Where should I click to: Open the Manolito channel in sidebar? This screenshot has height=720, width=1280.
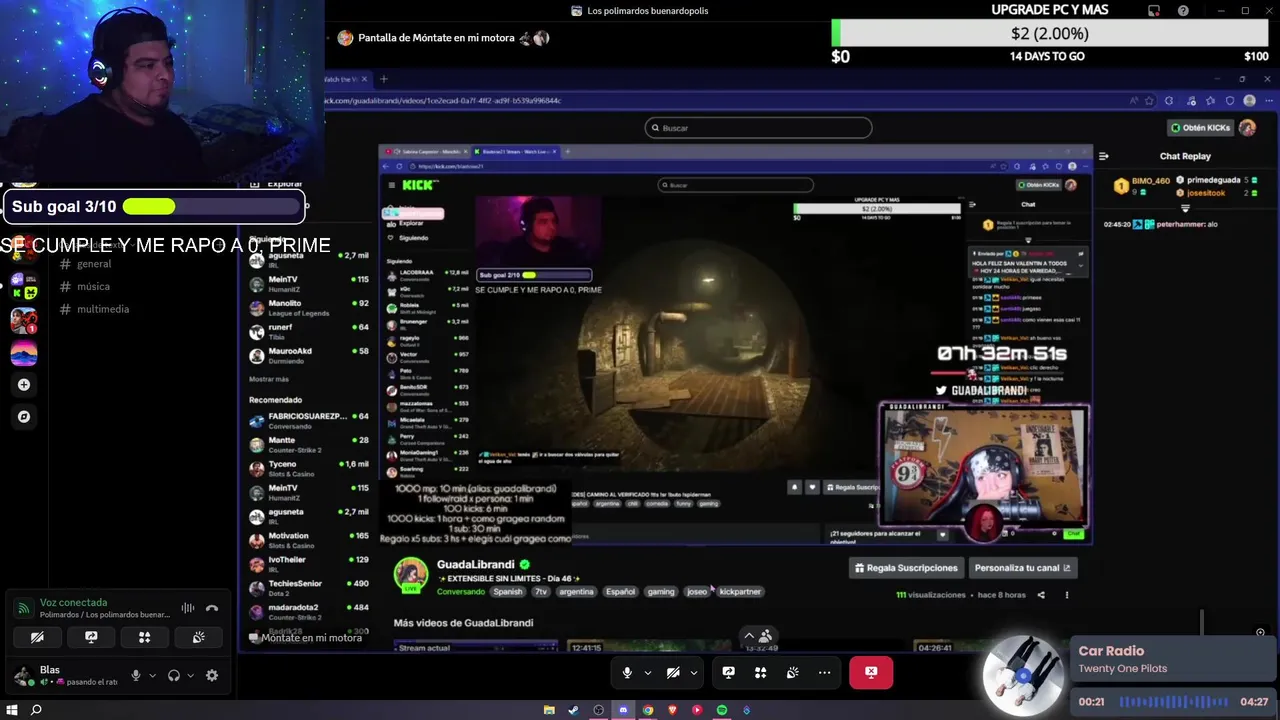[x=310, y=308]
